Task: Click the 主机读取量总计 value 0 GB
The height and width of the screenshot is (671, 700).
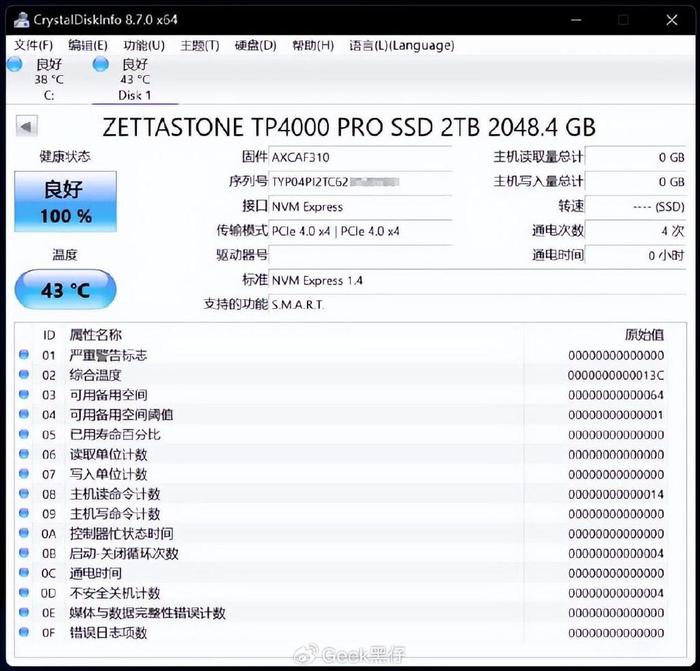Action: pos(636,158)
